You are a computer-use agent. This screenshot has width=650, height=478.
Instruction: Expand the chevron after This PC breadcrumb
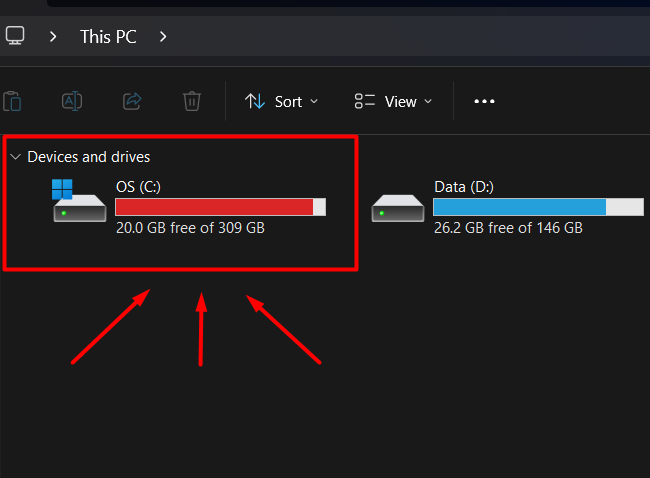pos(163,37)
